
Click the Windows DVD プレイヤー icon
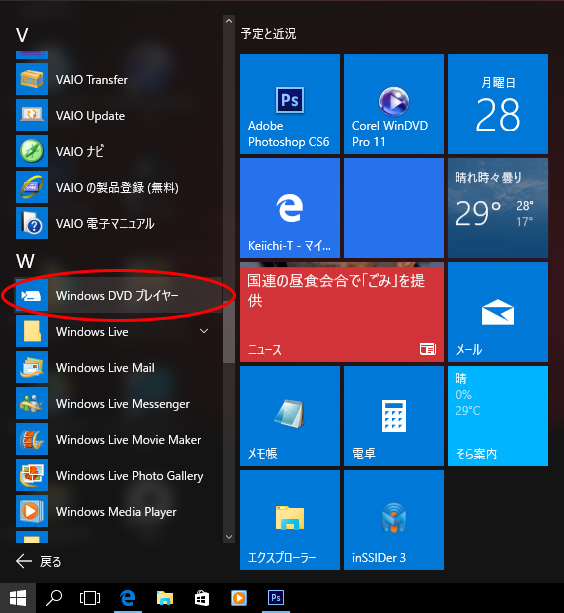(32, 296)
